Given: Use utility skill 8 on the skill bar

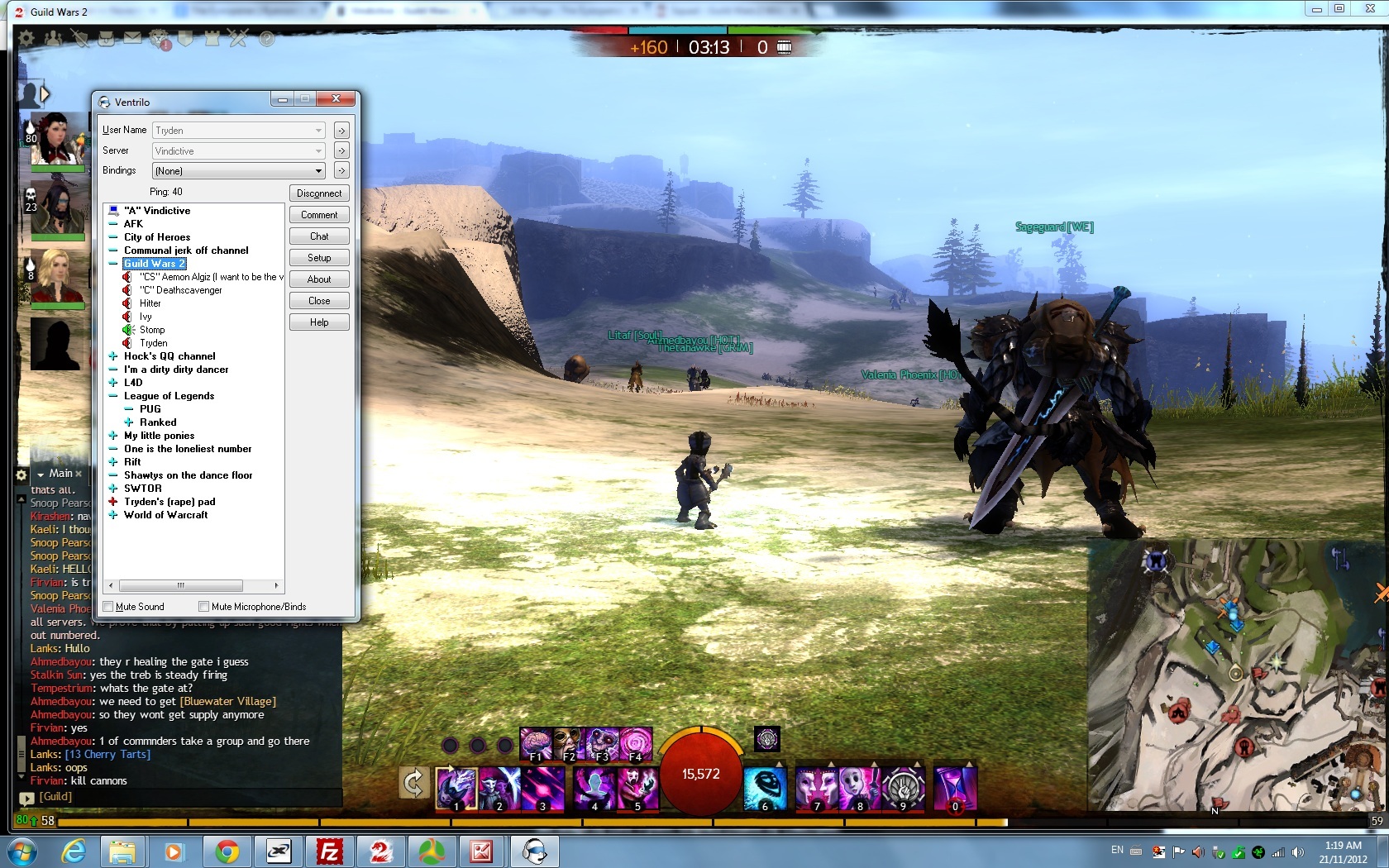Looking at the screenshot, I should pyautogui.click(x=860, y=789).
